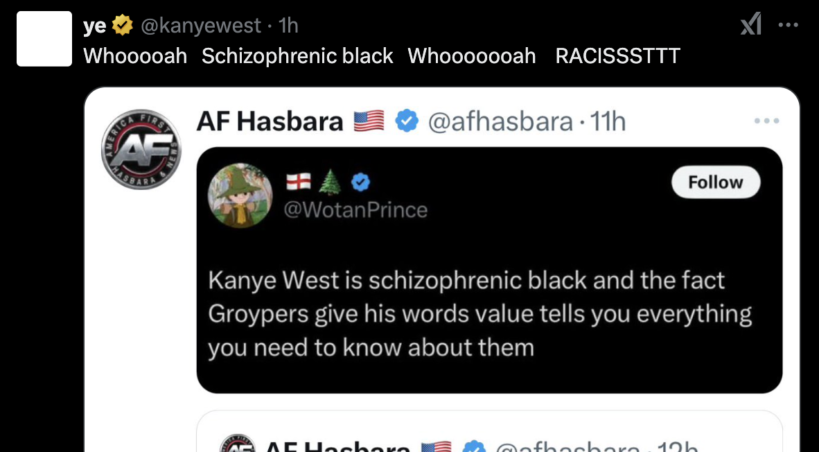
Task: Click ye's gold verified badge
Action: coord(123,25)
